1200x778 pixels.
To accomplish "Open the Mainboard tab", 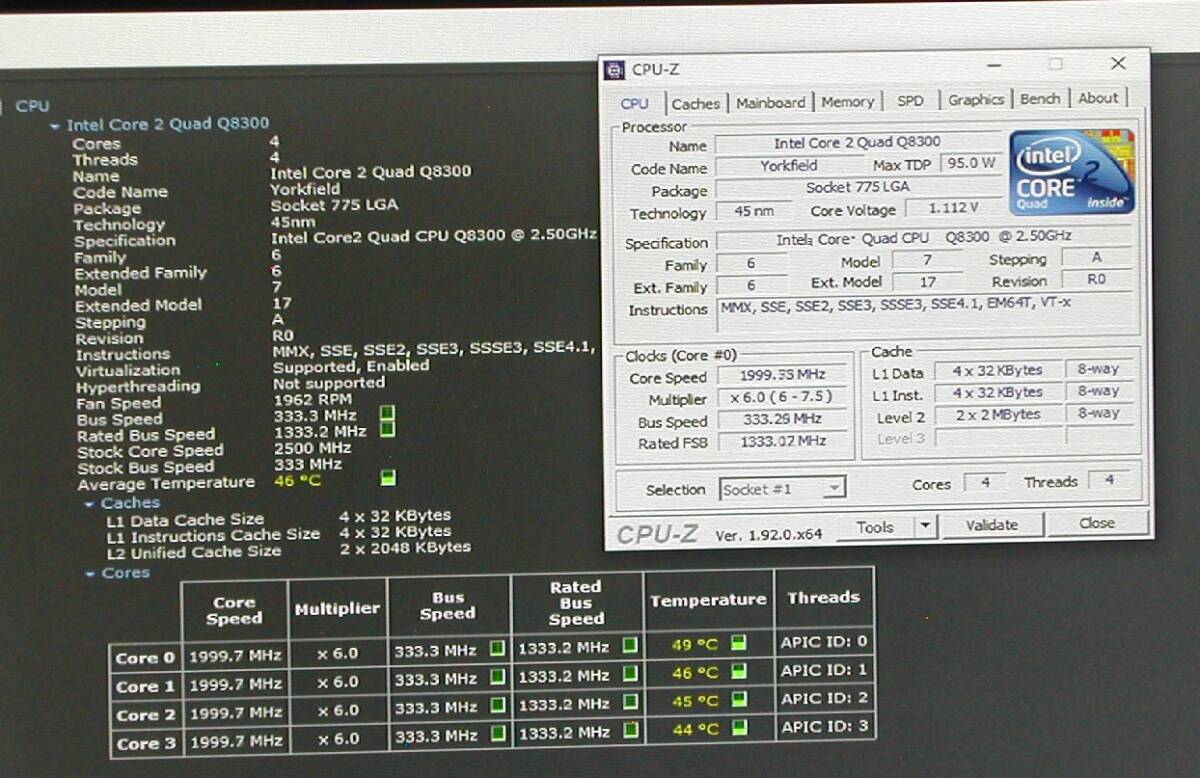I will click(771, 102).
